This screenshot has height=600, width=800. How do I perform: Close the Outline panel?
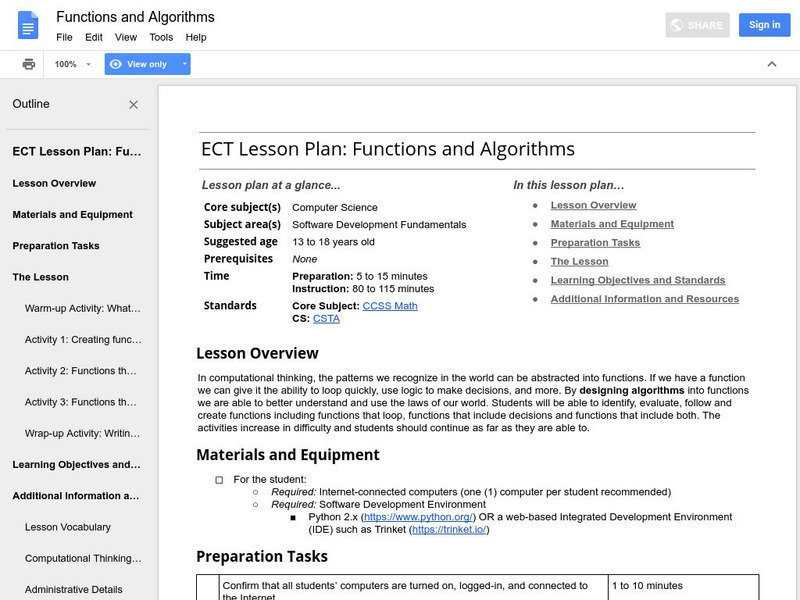pyautogui.click(x=134, y=104)
